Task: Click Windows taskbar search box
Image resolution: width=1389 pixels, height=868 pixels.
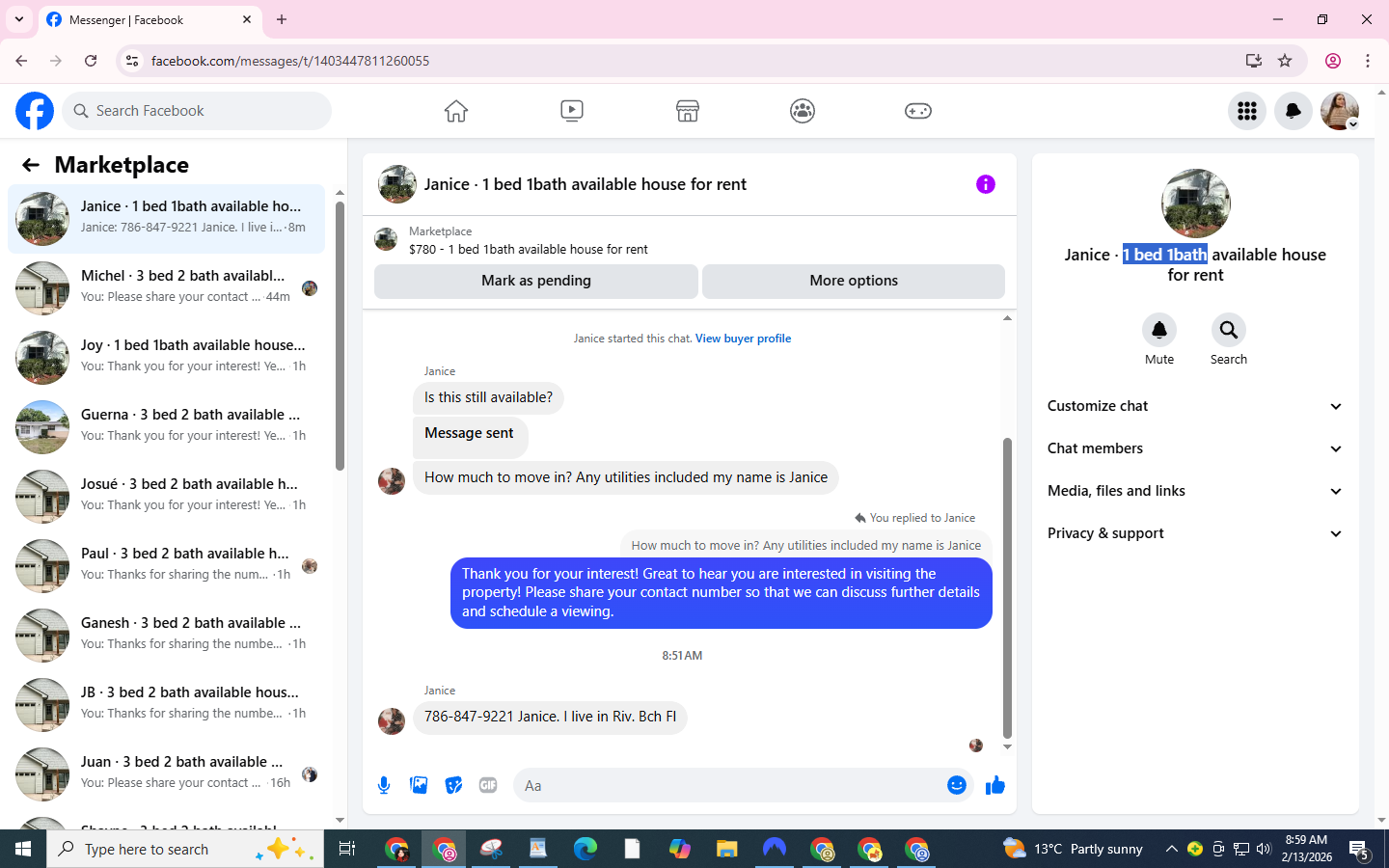Action: pyautogui.click(x=185, y=849)
